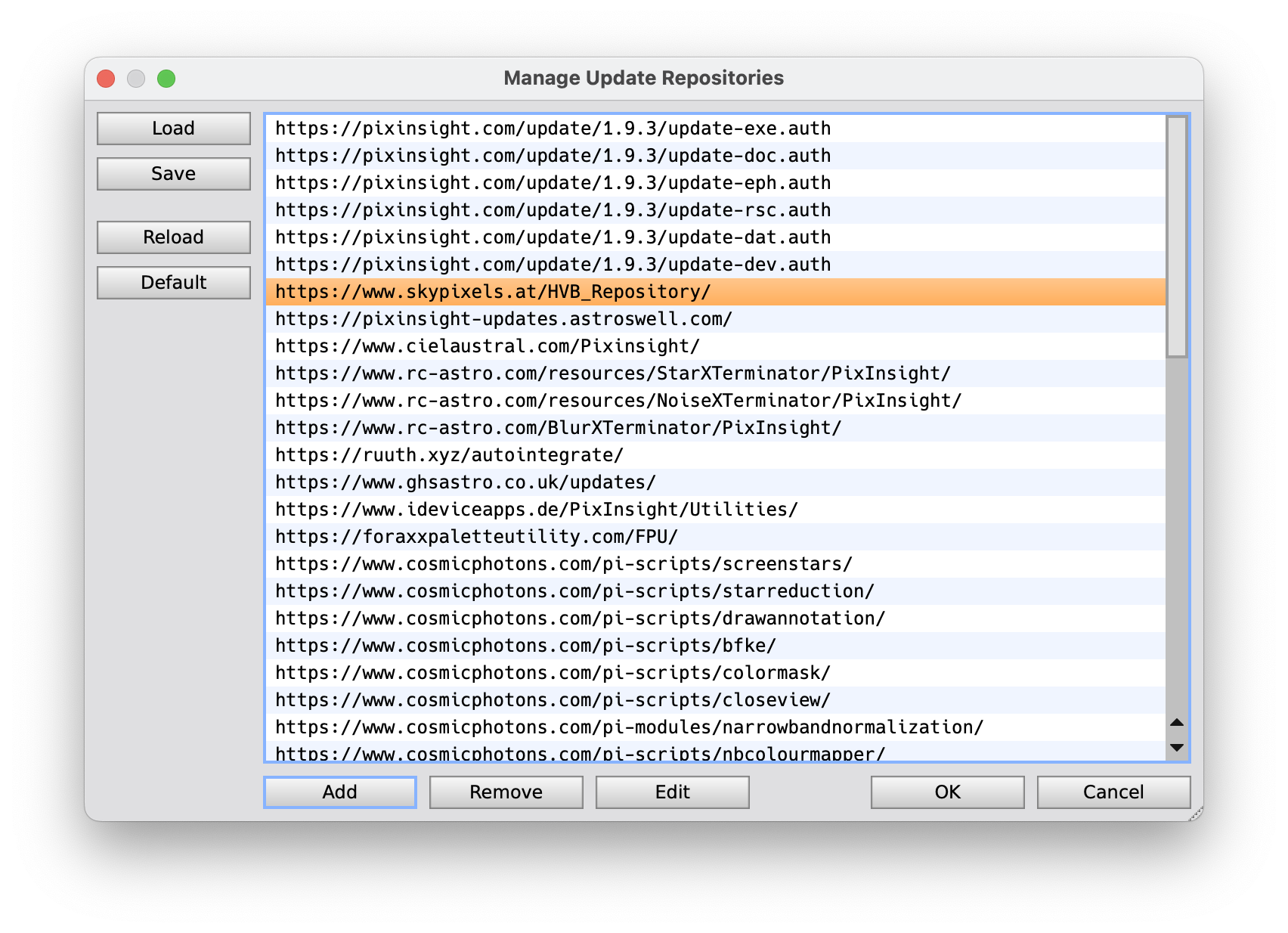Click the scroll up arrow

[1177, 723]
